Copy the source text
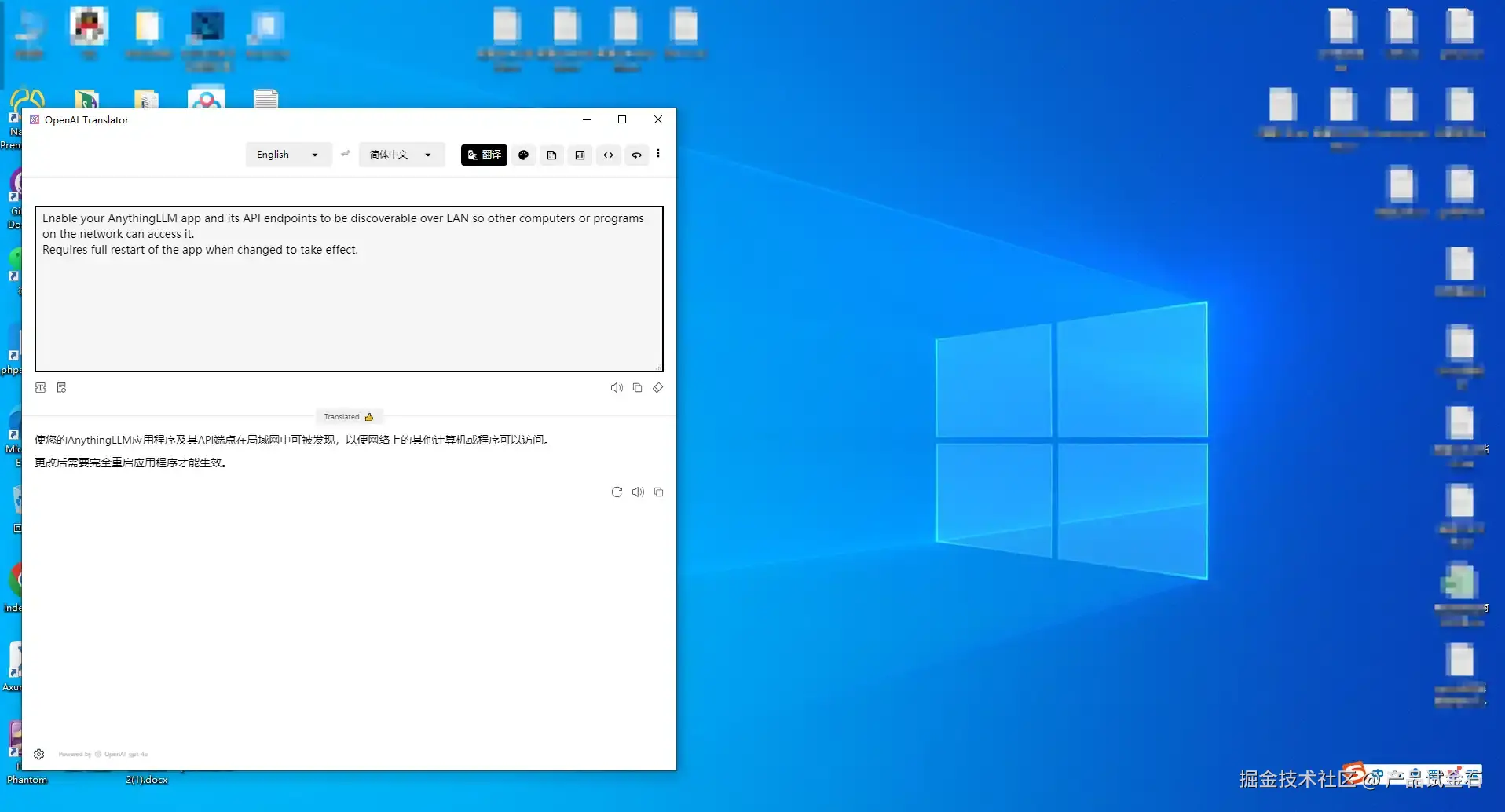 pyautogui.click(x=637, y=388)
